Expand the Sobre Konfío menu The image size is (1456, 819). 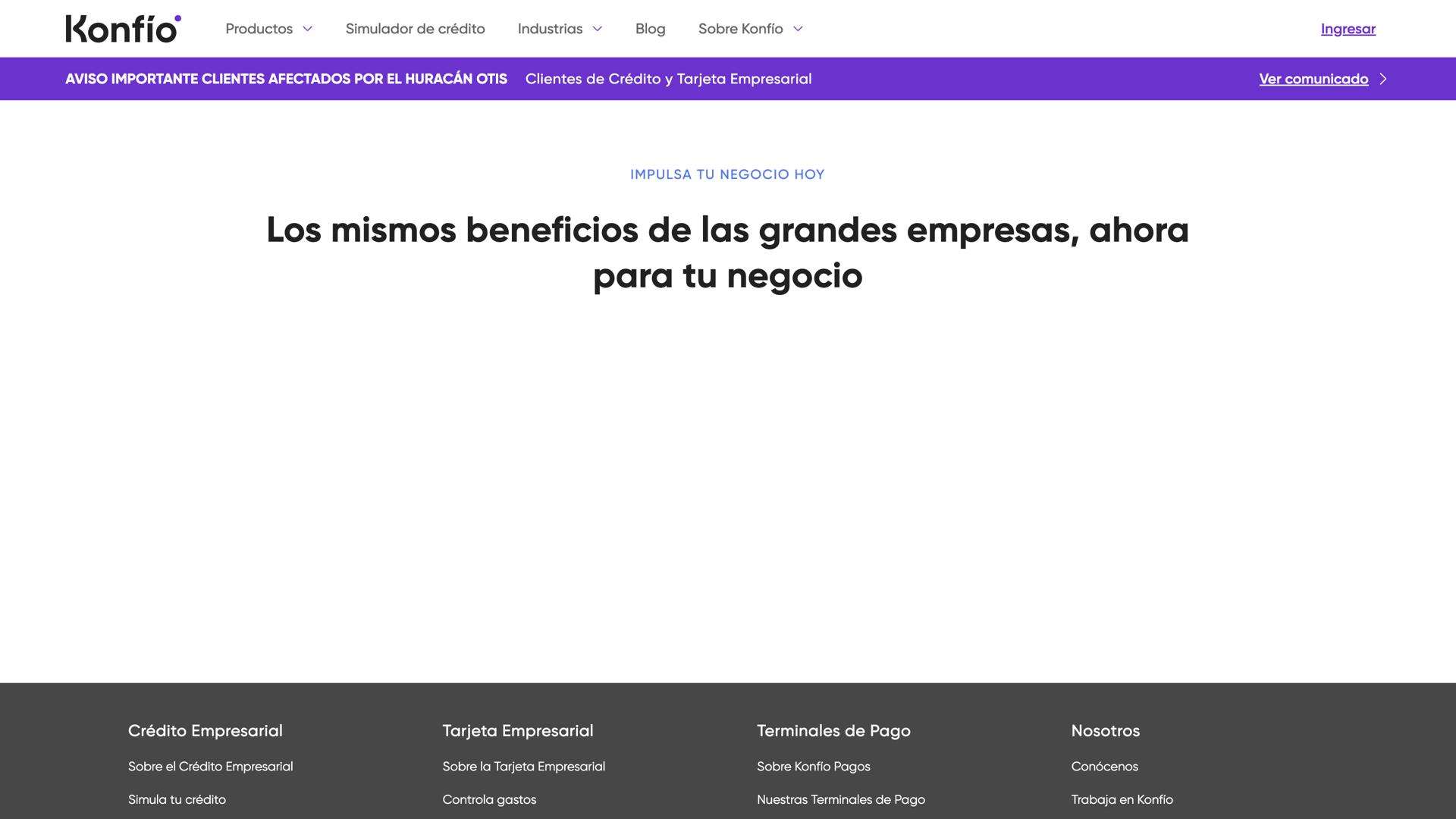click(x=750, y=29)
